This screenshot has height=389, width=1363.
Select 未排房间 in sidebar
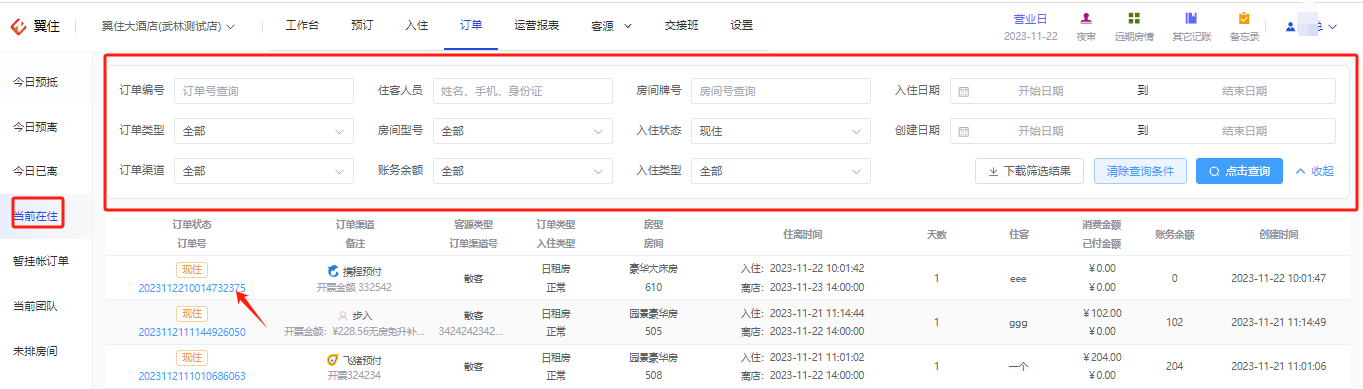(x=34, y=351)
